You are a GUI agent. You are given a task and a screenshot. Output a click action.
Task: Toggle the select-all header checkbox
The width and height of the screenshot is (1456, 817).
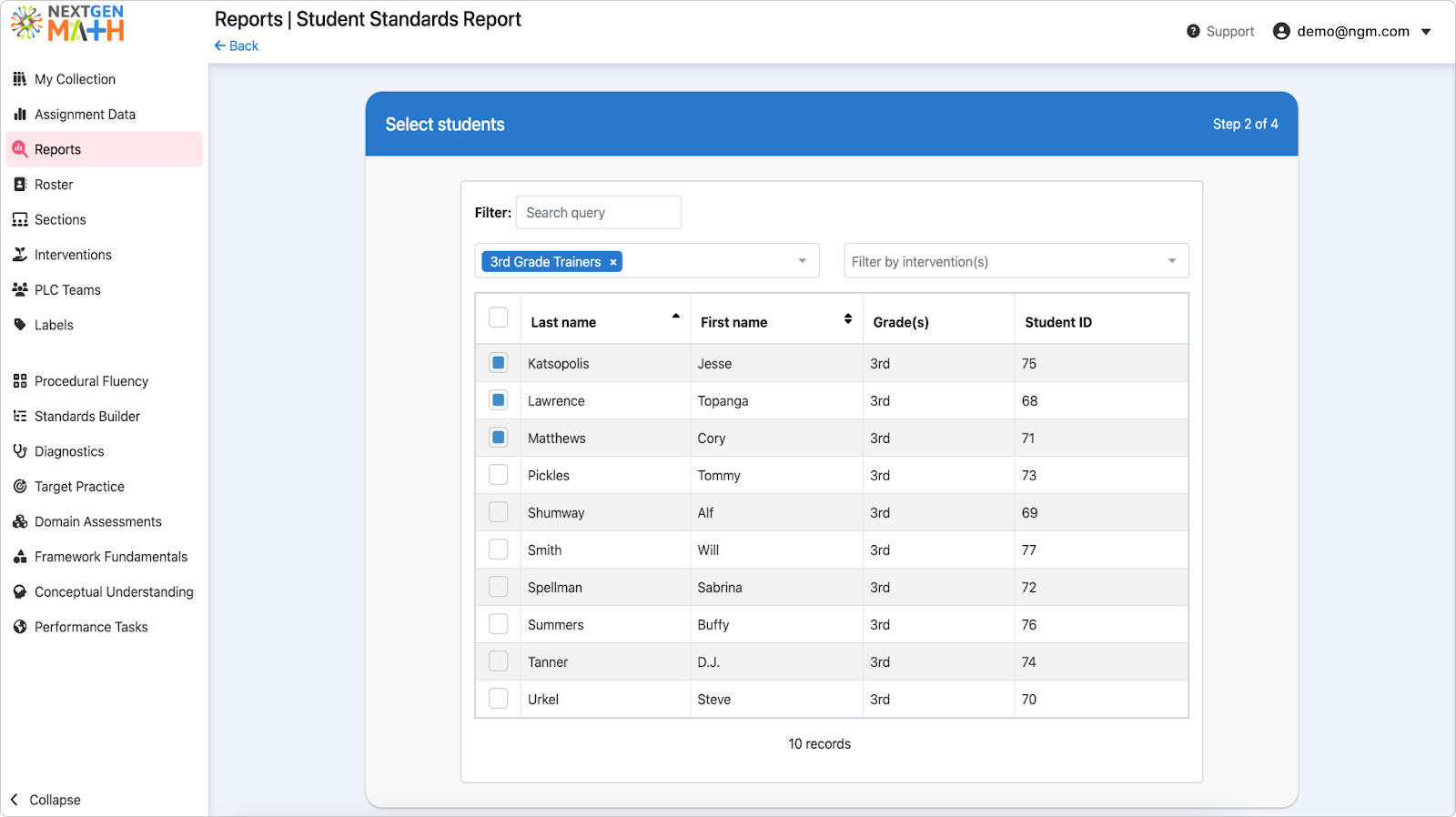click(x=498, y=318)
